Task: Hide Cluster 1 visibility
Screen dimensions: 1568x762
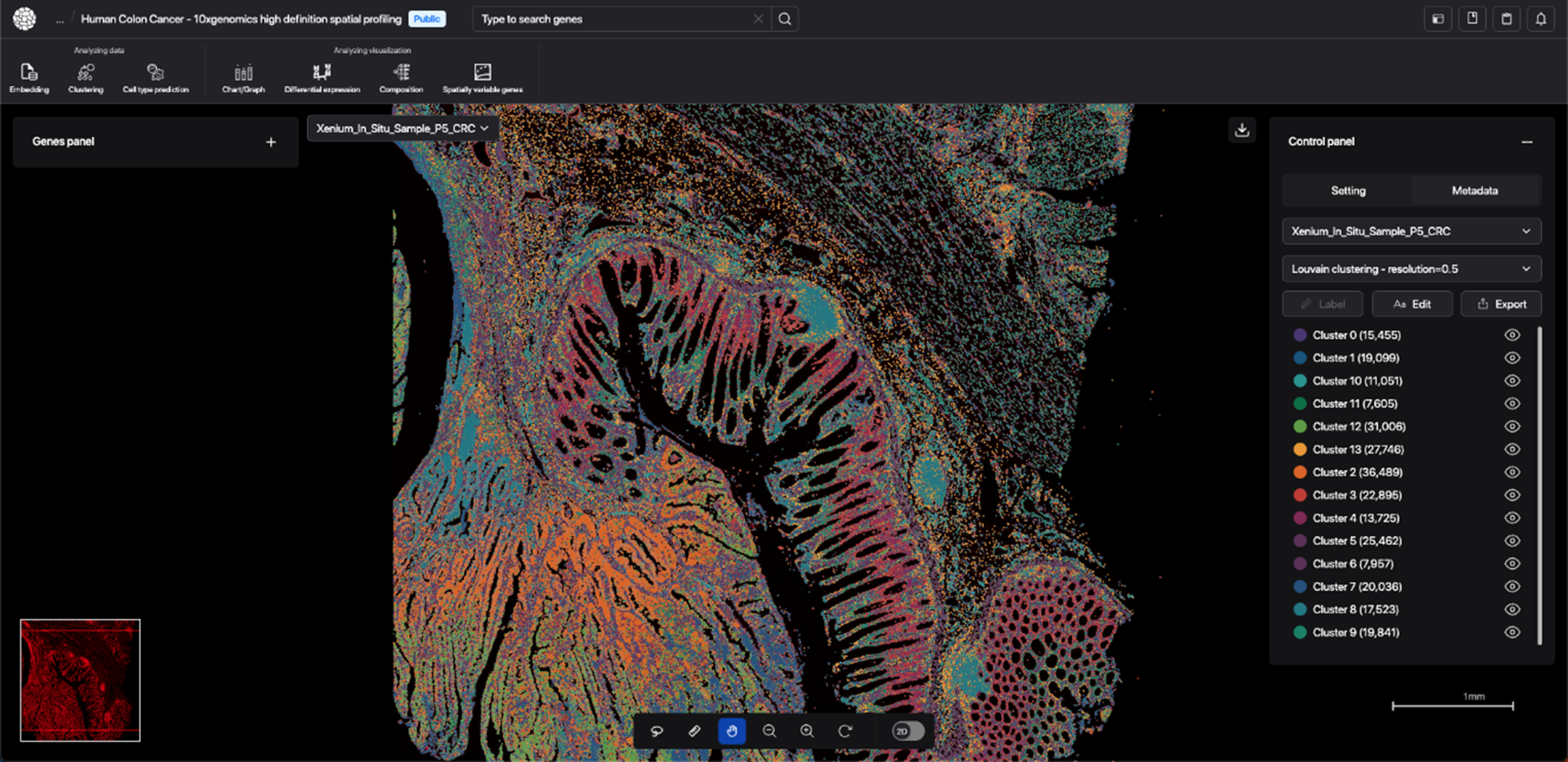Action: (1512, 358)
